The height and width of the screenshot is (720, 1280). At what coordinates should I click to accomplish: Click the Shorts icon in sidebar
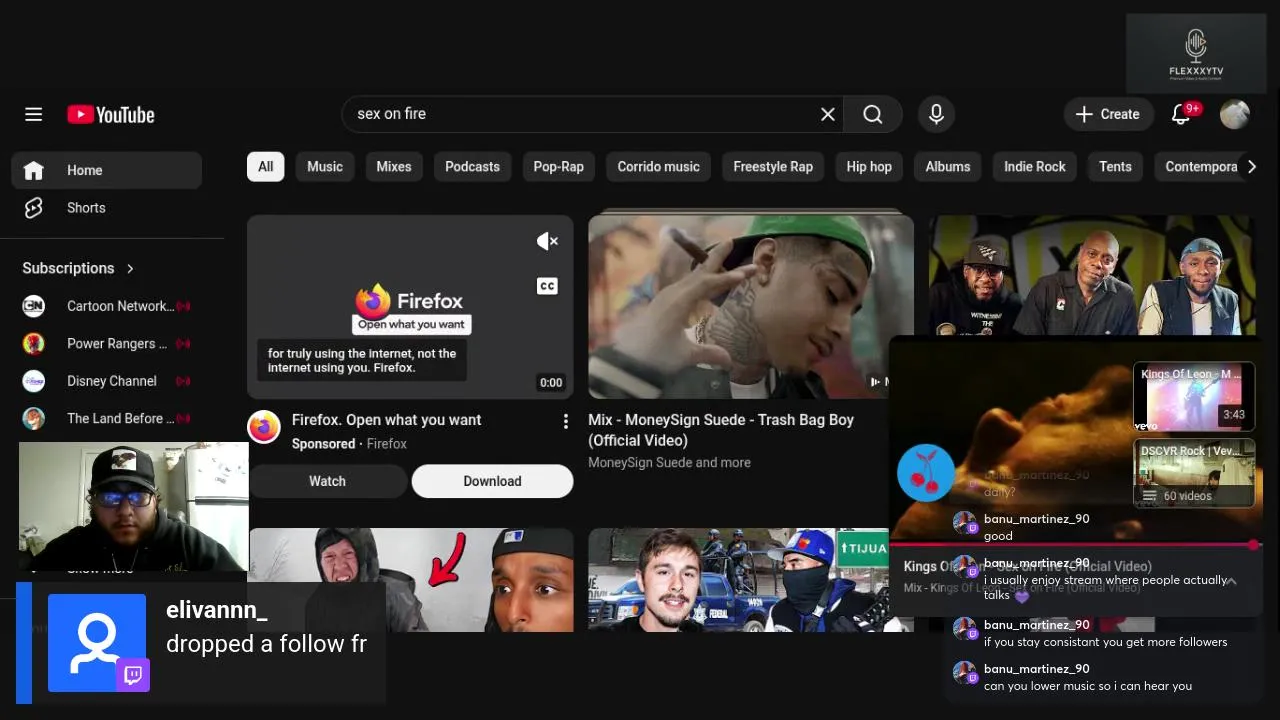coord(33,208)
